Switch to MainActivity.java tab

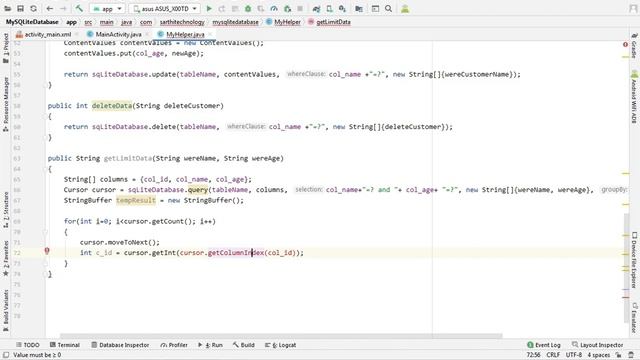tap(118, 34)
